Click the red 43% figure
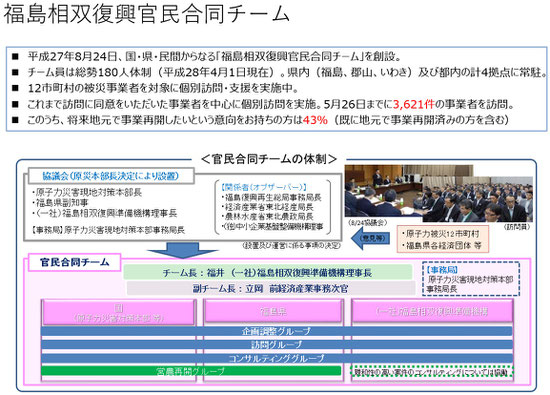The width and height of the screenshot is (550, 395). (315, 120)
